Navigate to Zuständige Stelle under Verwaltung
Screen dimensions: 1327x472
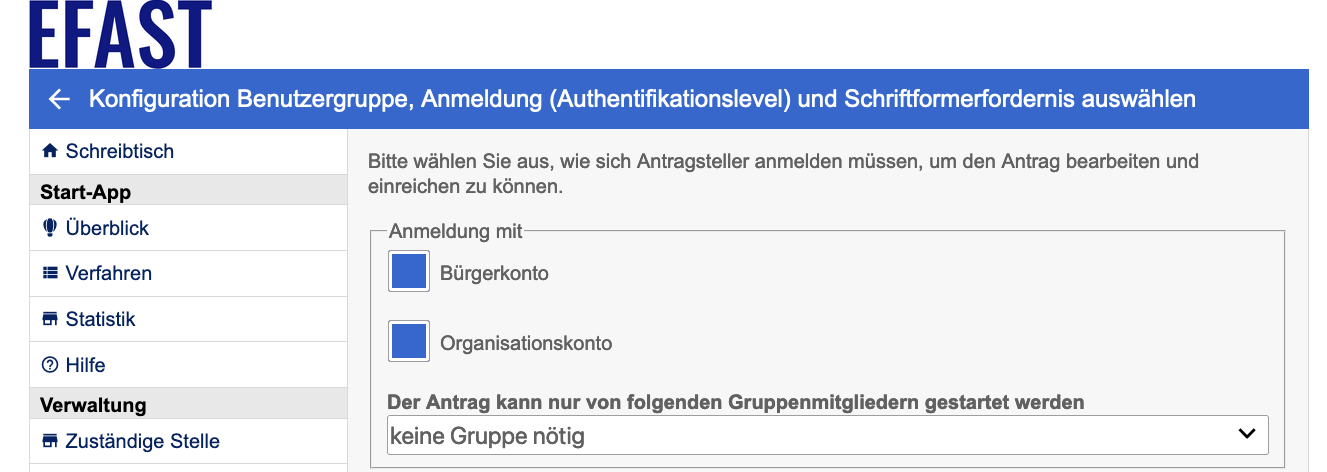point(142,441)
